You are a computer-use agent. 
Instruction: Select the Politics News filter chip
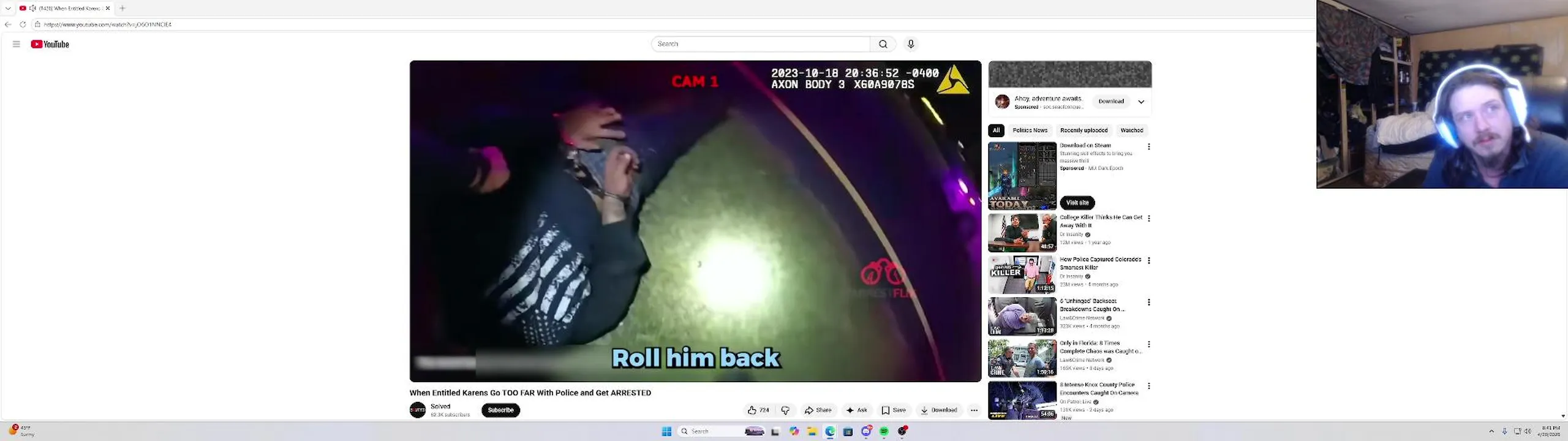pos(1030,130)
